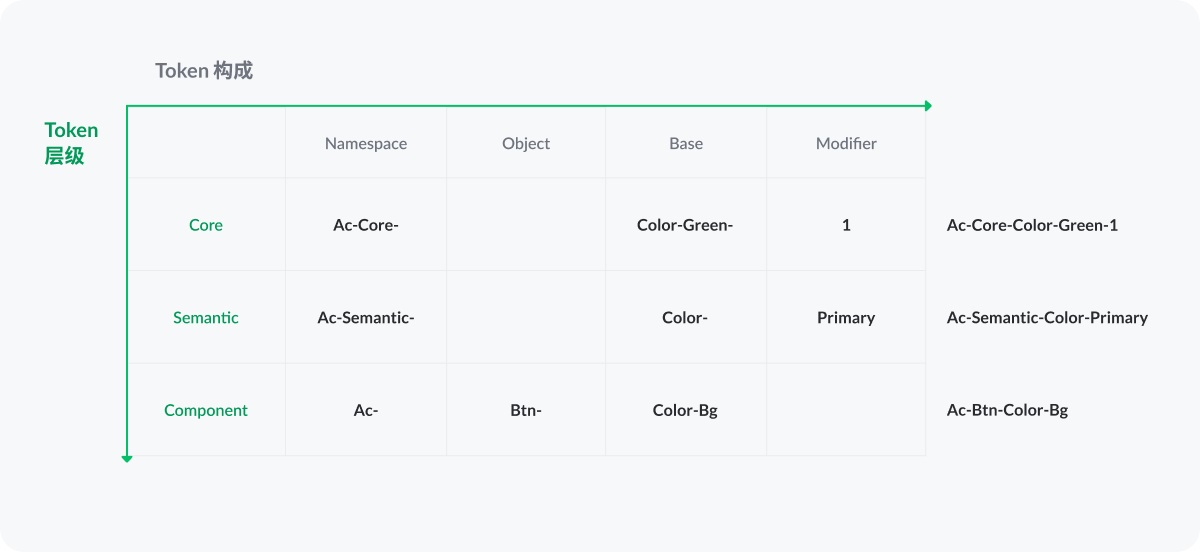Click the Ac-Core-Color-Green-1 token result
The width and height of the screenshot is (1200, 552).
pyautogui.click(x=1032, y=225)
